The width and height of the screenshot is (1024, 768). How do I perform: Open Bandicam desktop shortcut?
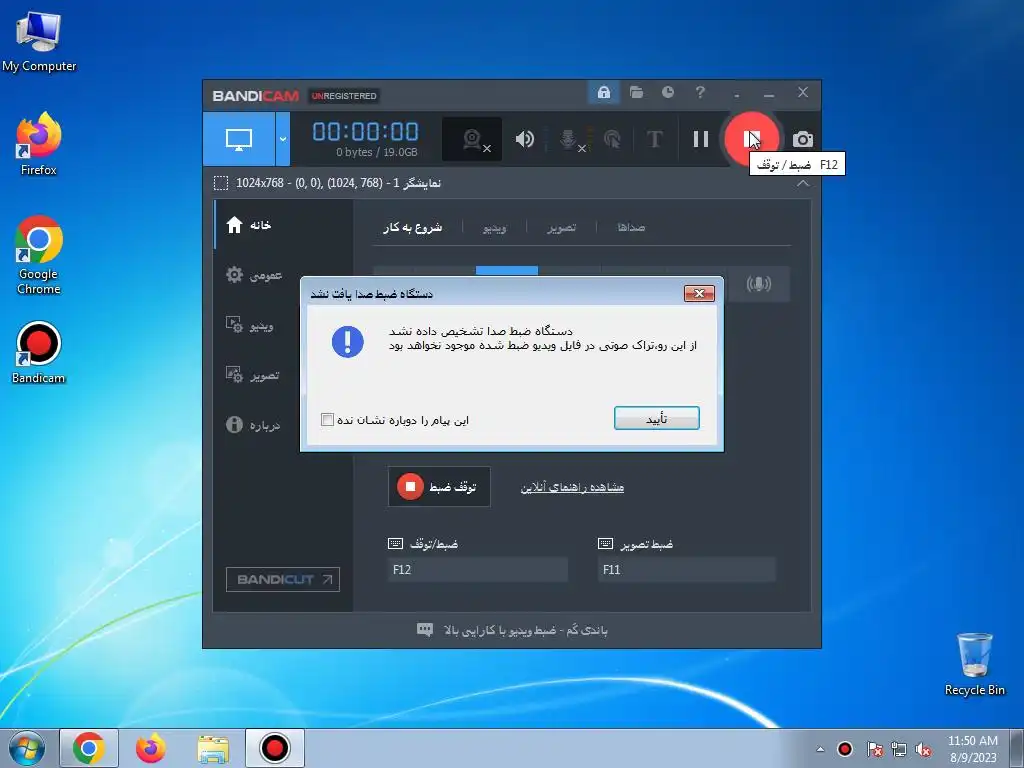coord(39,353)
